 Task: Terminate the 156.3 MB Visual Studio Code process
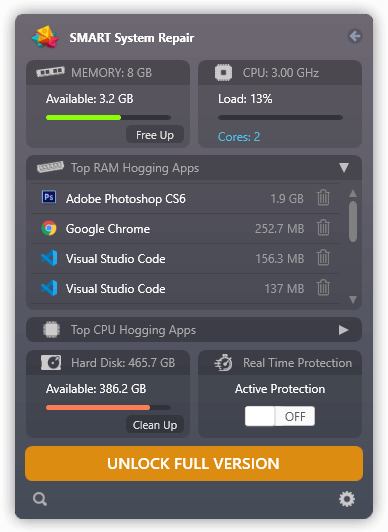323,258
